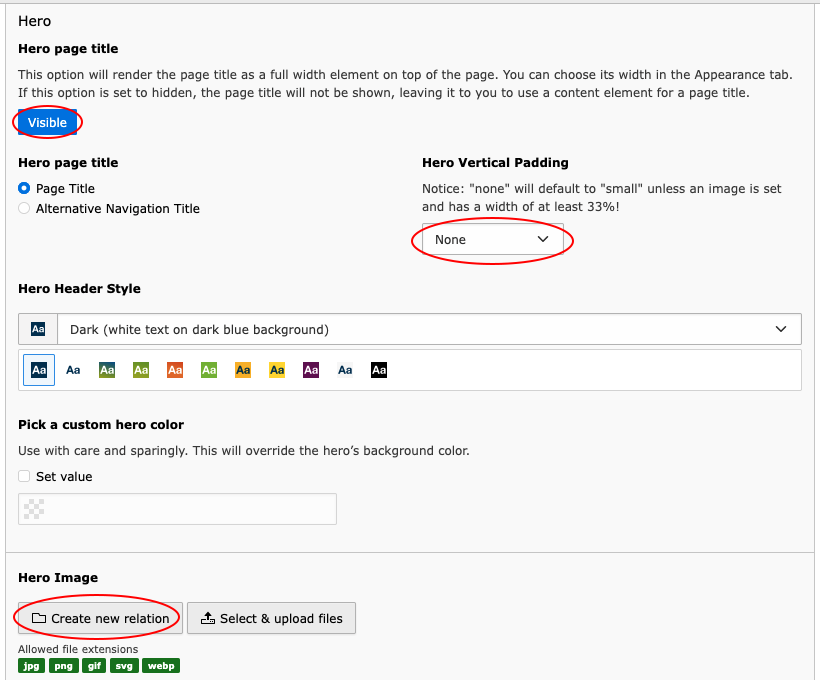The image size is (820, 680).
Task: Pick the light gray Aa style icon
Action: tap(345, 370)
